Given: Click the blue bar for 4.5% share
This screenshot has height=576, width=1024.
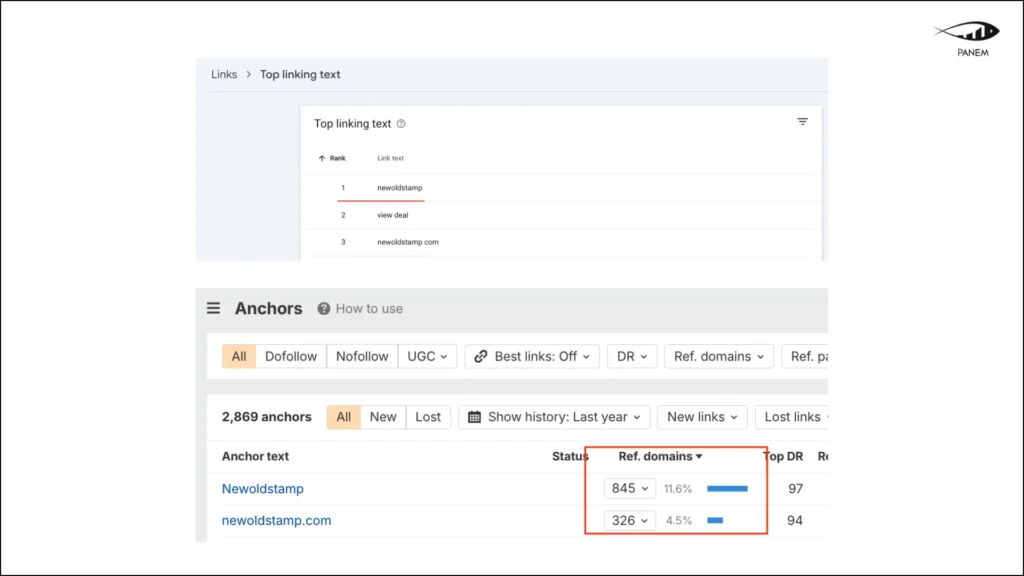Looking at the screenshot, I should coord(715,520).
